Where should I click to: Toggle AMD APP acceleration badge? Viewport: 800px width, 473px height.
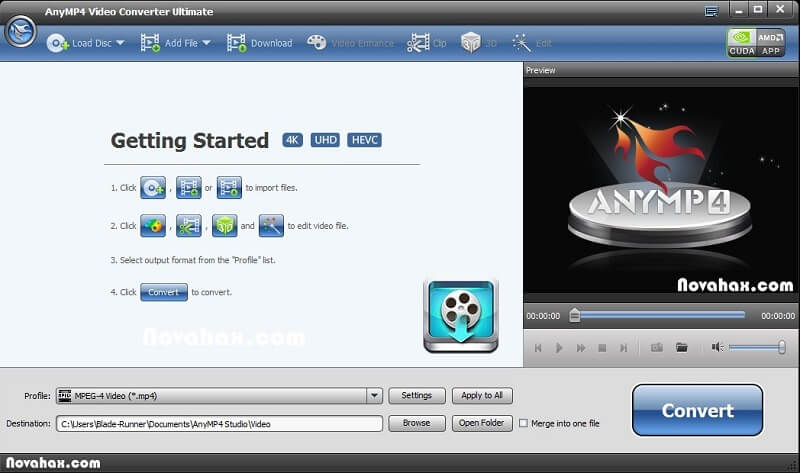(x=770, y=43)
